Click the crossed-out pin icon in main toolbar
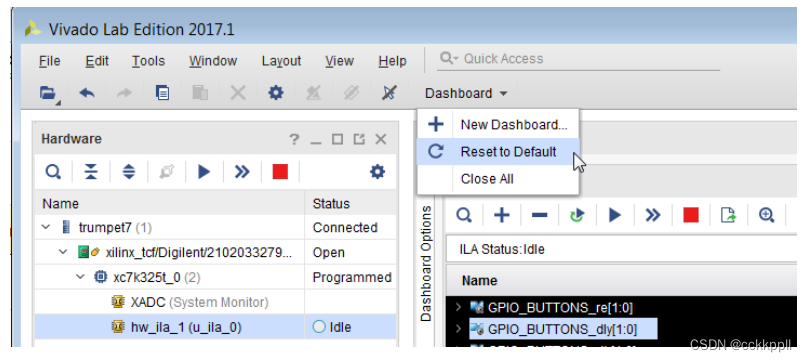This screenshot has height=362, width=807. [x=389, y=93]
